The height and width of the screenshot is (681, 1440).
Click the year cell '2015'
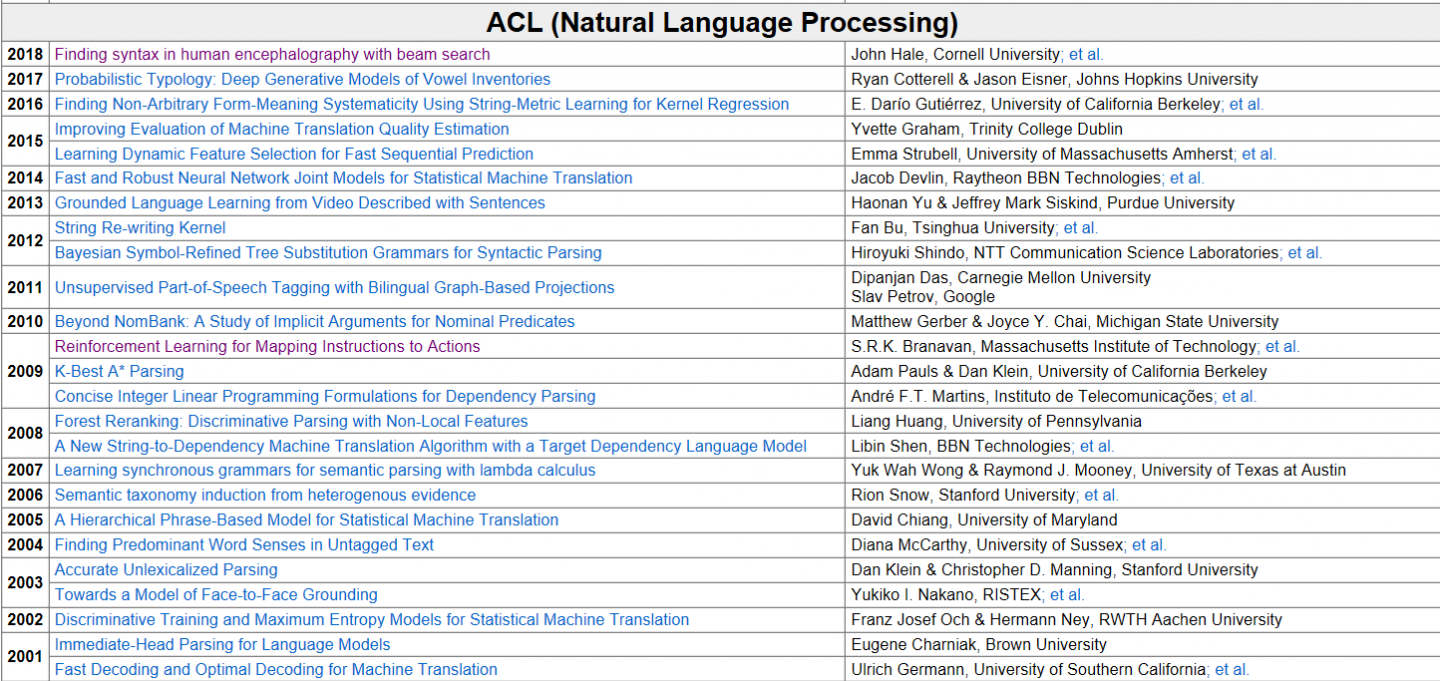[25, 141]
